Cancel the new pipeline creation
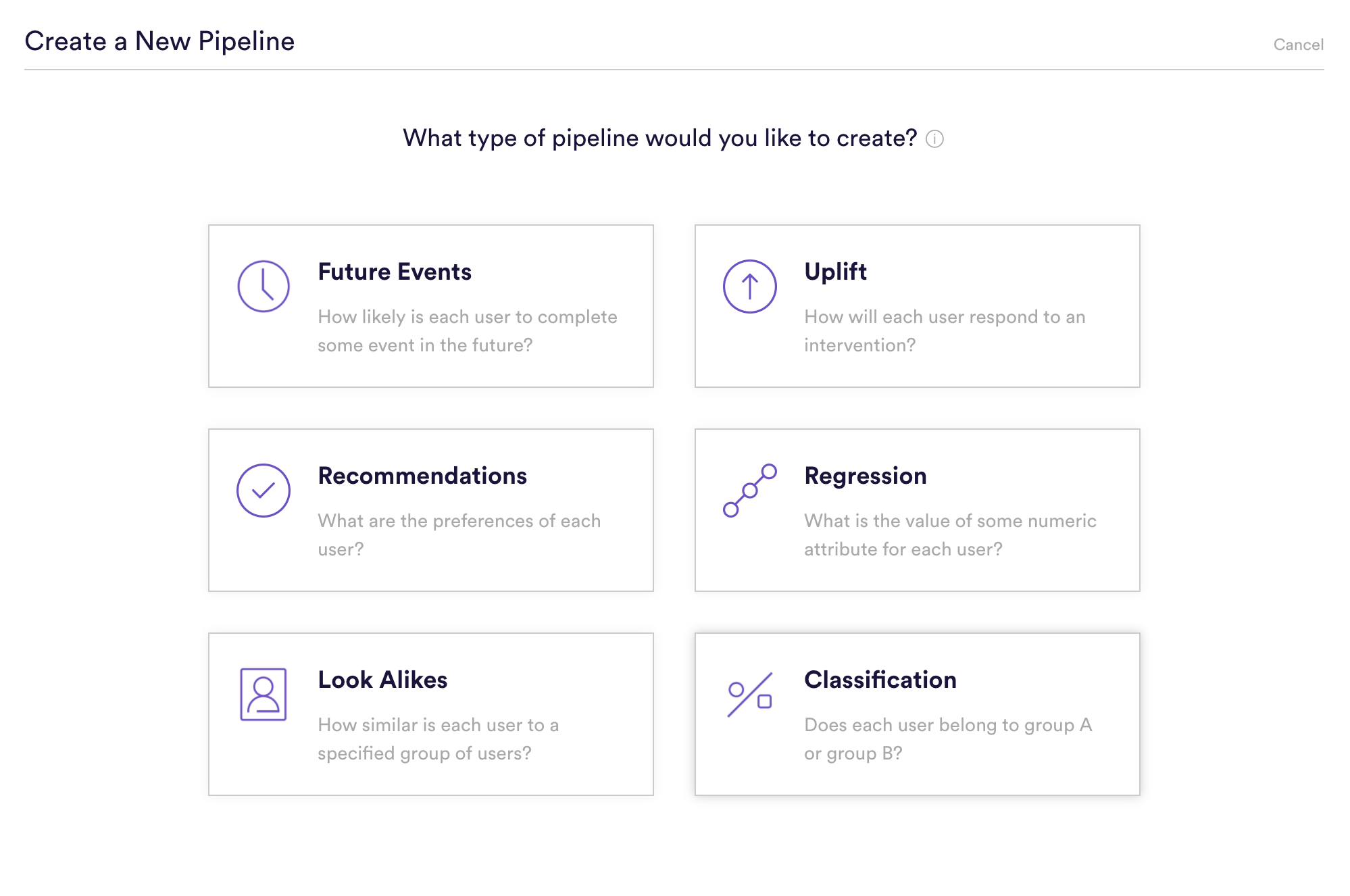The width and height of the screenshot is (1350, 896). [x=1298, y=45]
